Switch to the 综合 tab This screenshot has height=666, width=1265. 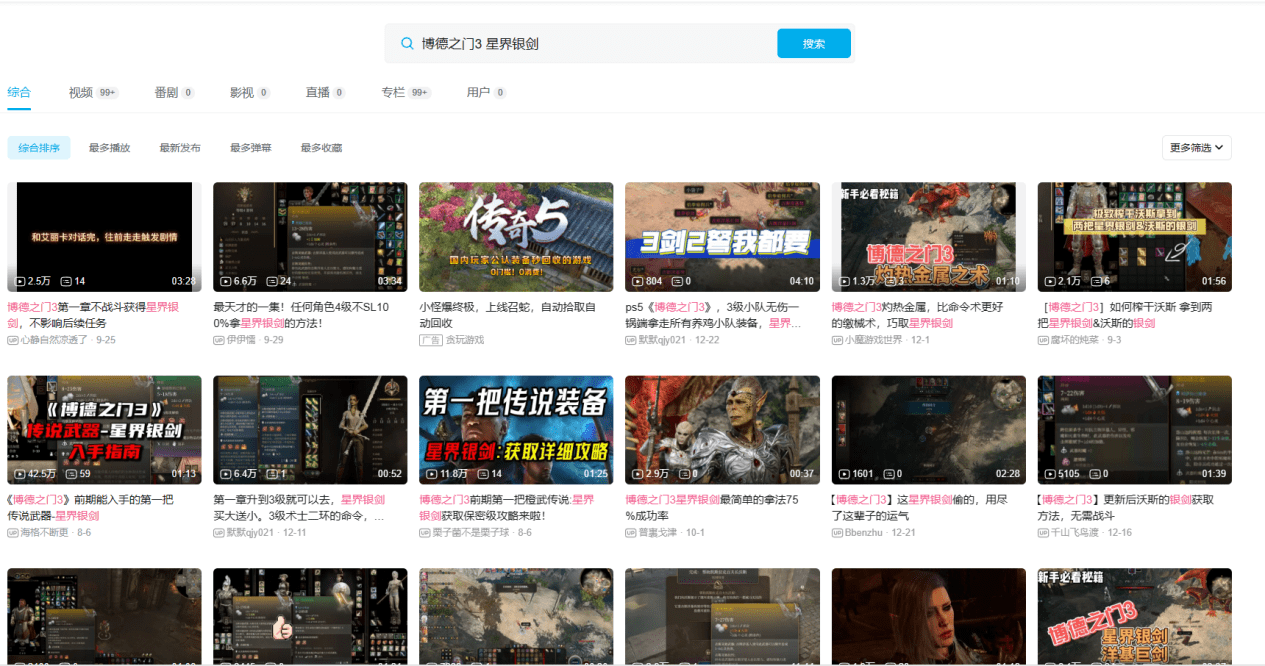pyautogui.click(x=19, y=92)
